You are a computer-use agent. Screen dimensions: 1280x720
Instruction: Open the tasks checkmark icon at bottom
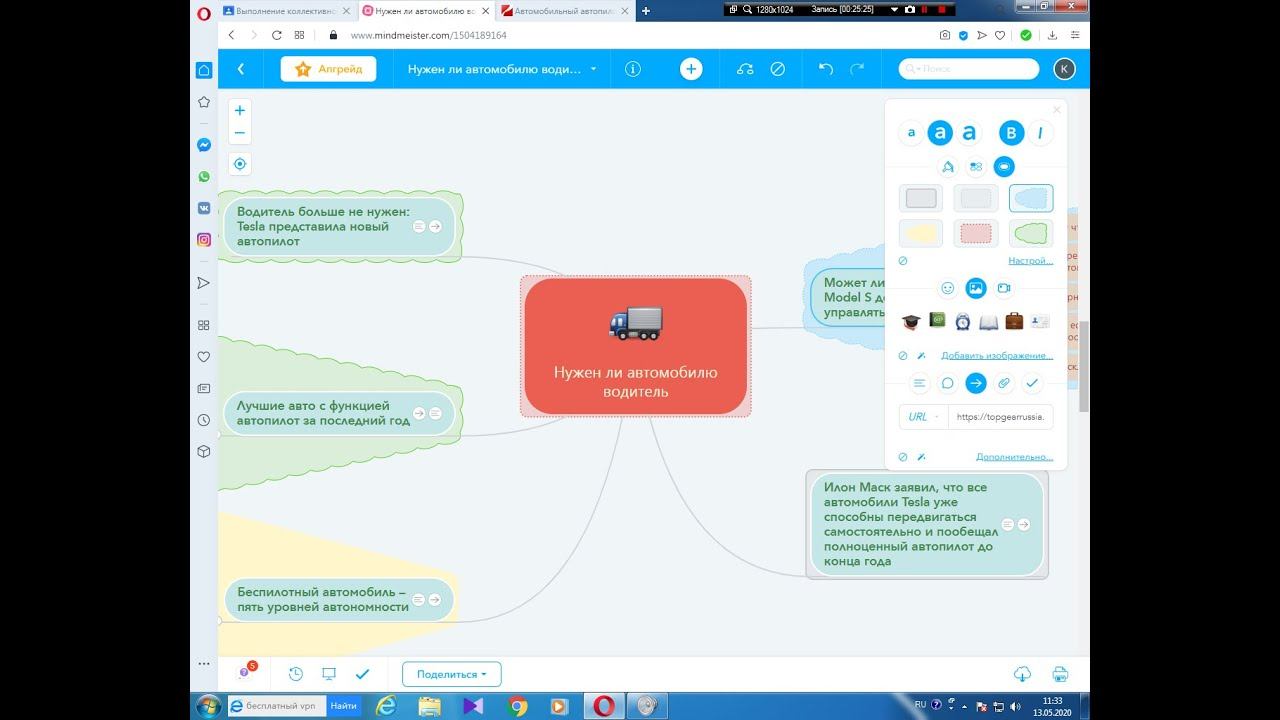click(362, 674)
